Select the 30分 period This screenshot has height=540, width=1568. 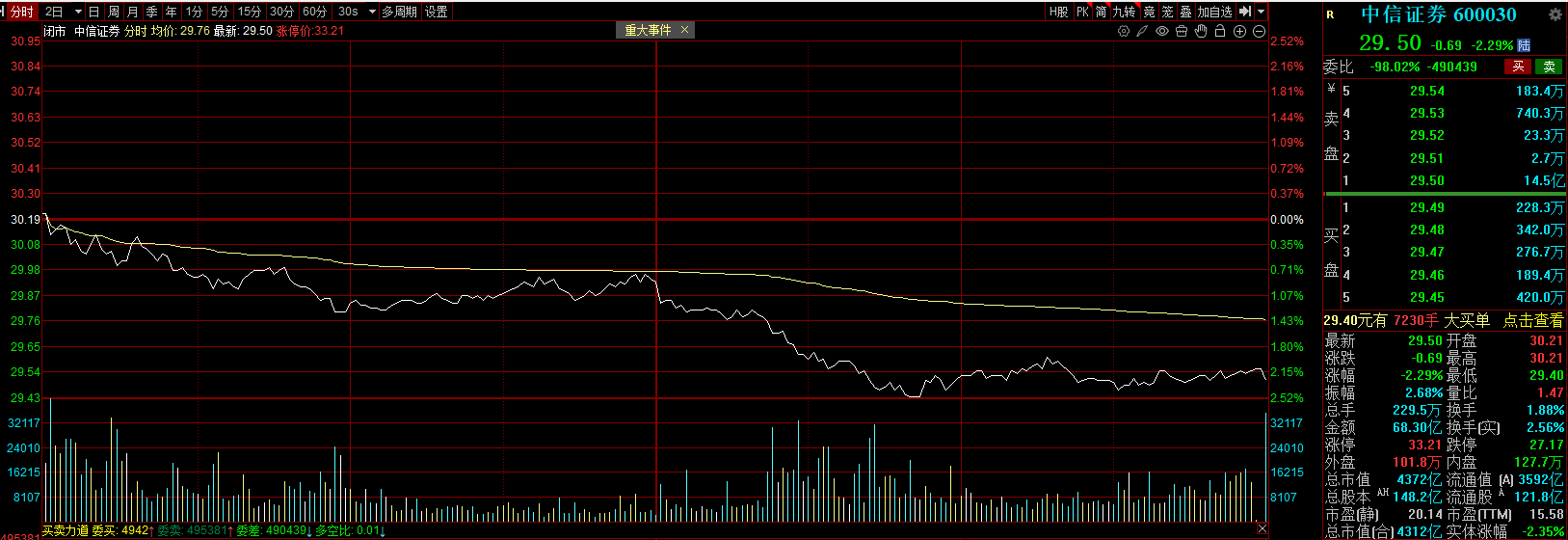coord(282,12)
